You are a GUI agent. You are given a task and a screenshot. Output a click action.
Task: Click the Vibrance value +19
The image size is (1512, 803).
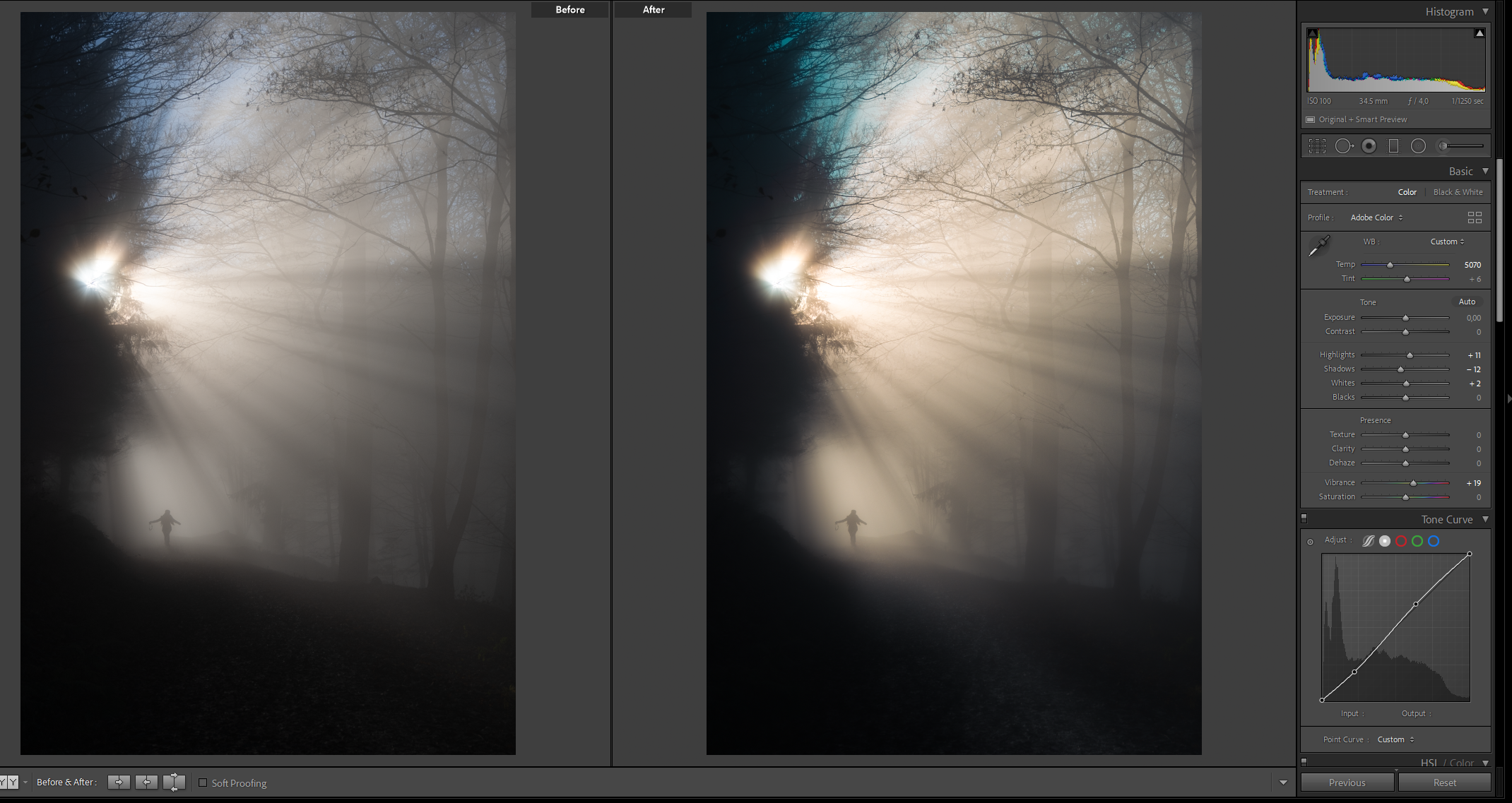coord(1474,483)
